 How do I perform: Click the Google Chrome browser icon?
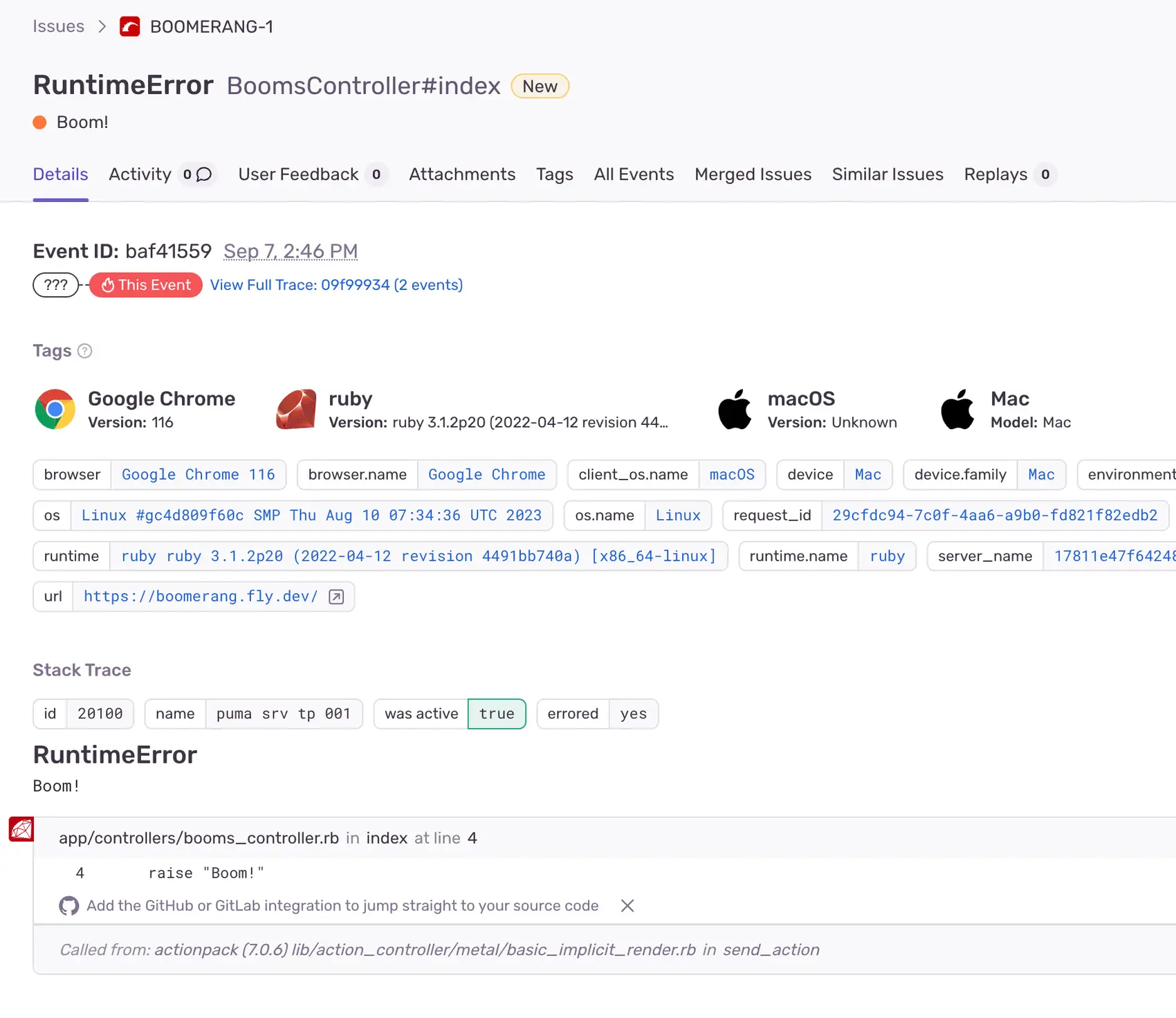pos(55,409)
